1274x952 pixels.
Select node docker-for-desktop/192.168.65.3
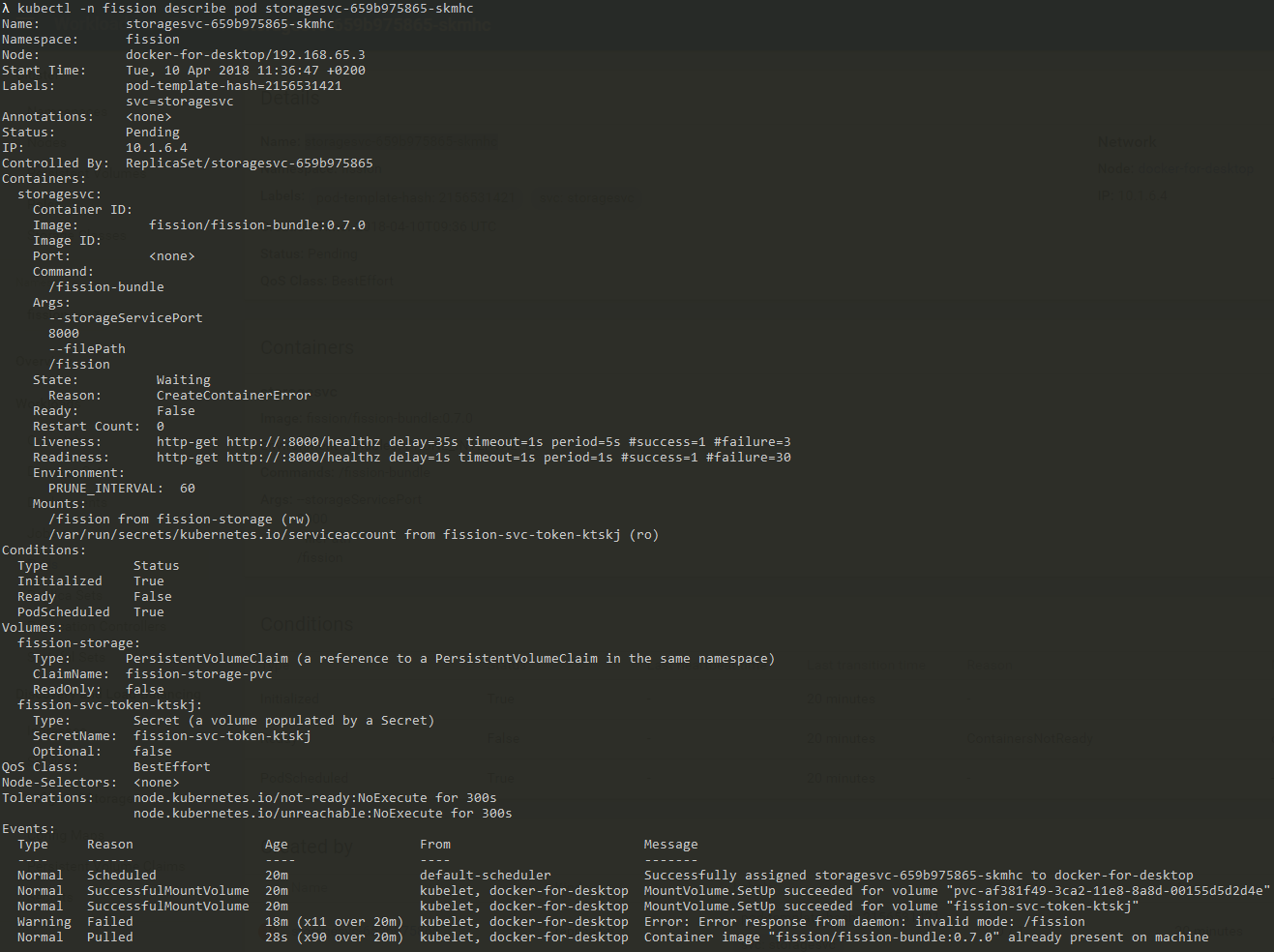click(246, 54)
